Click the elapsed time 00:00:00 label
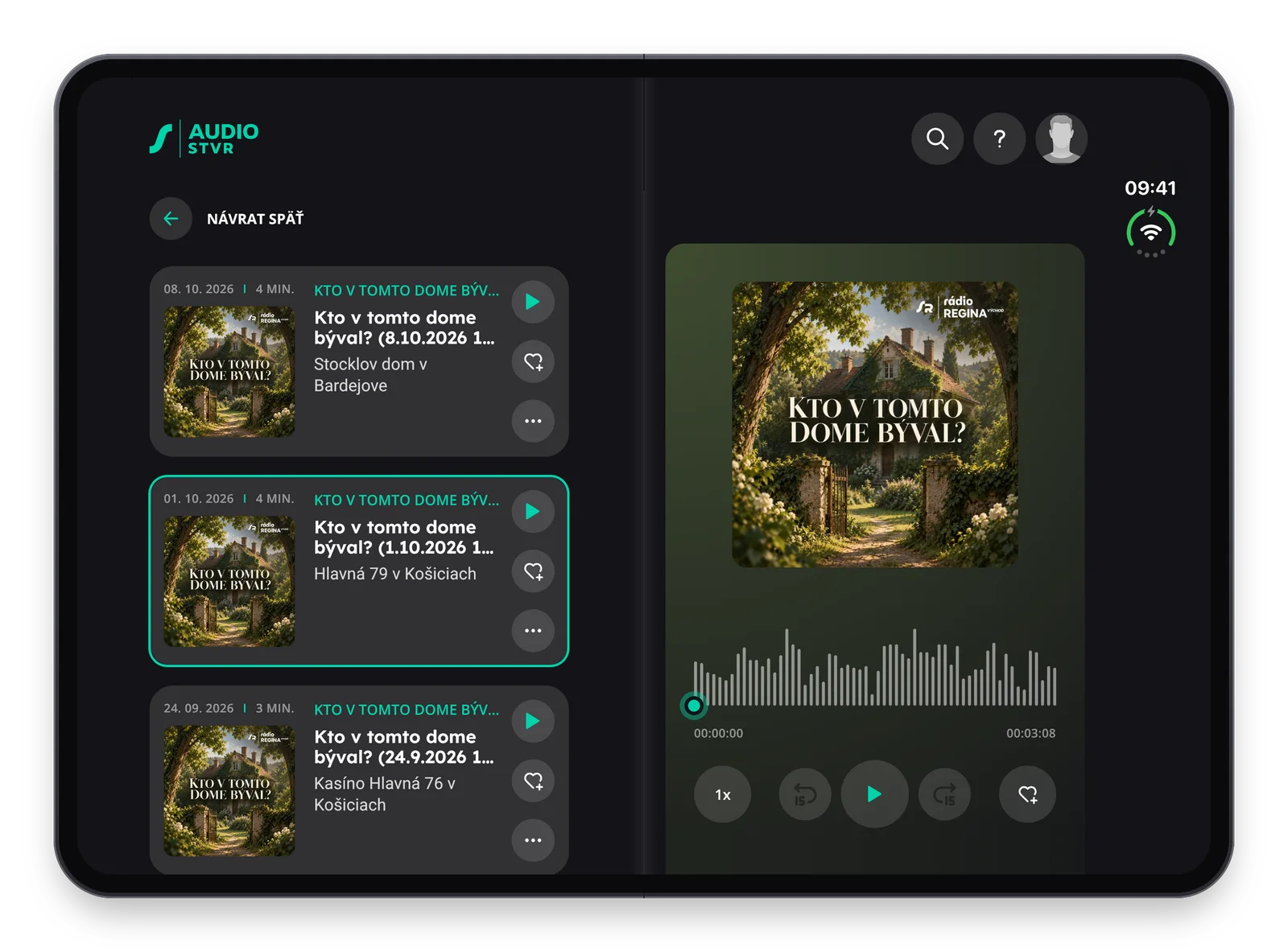Image resolution: width=1288 pixels, height=952 pixels. coord(719,733)
